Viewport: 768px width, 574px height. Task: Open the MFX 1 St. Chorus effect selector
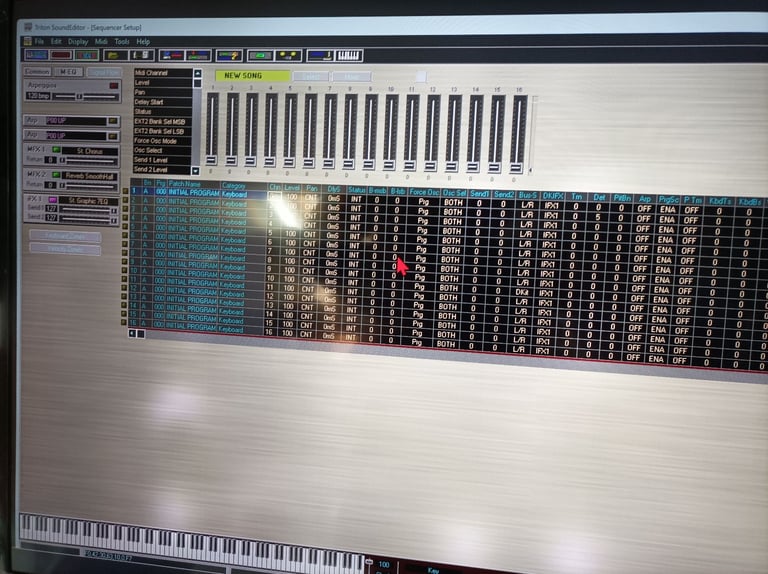[x=90, y=151]
